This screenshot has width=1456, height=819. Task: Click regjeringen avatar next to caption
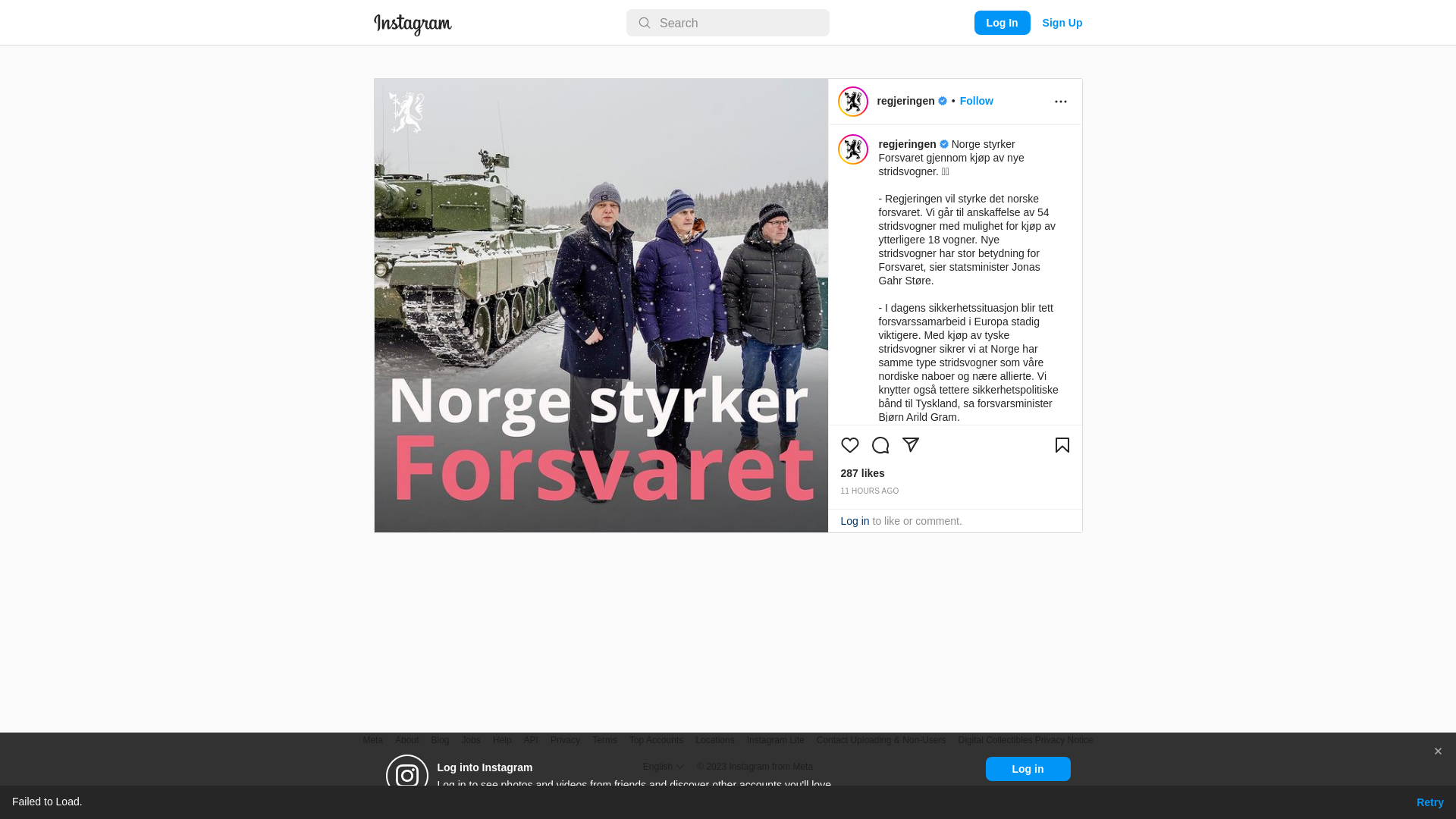click(852, 149)
